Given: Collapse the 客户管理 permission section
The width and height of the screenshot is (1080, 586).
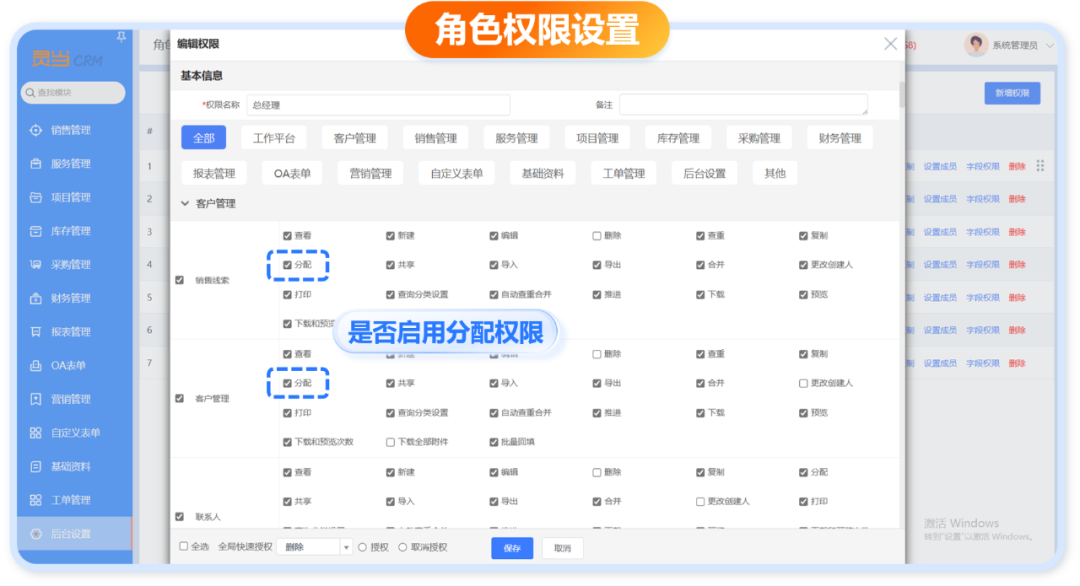Looking at the screenshot, I should (186, 203).
